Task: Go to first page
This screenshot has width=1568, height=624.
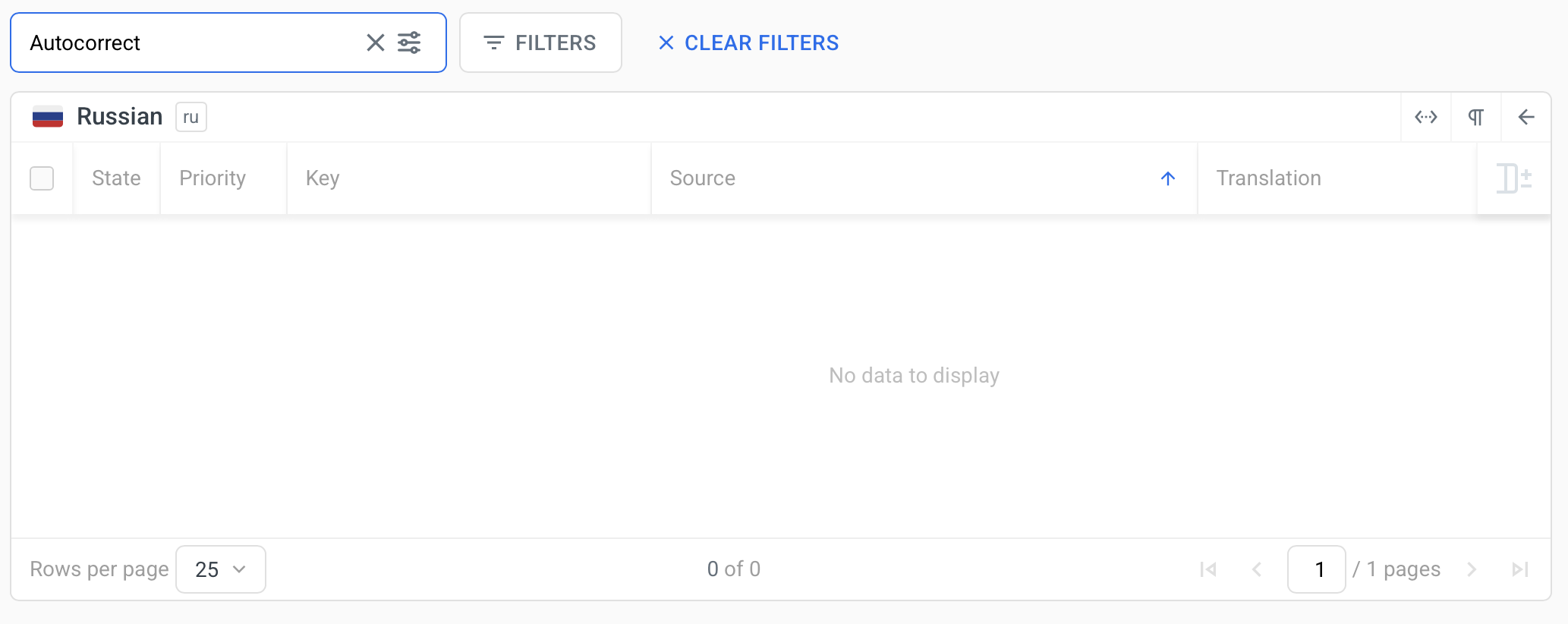Action: 1208,569
